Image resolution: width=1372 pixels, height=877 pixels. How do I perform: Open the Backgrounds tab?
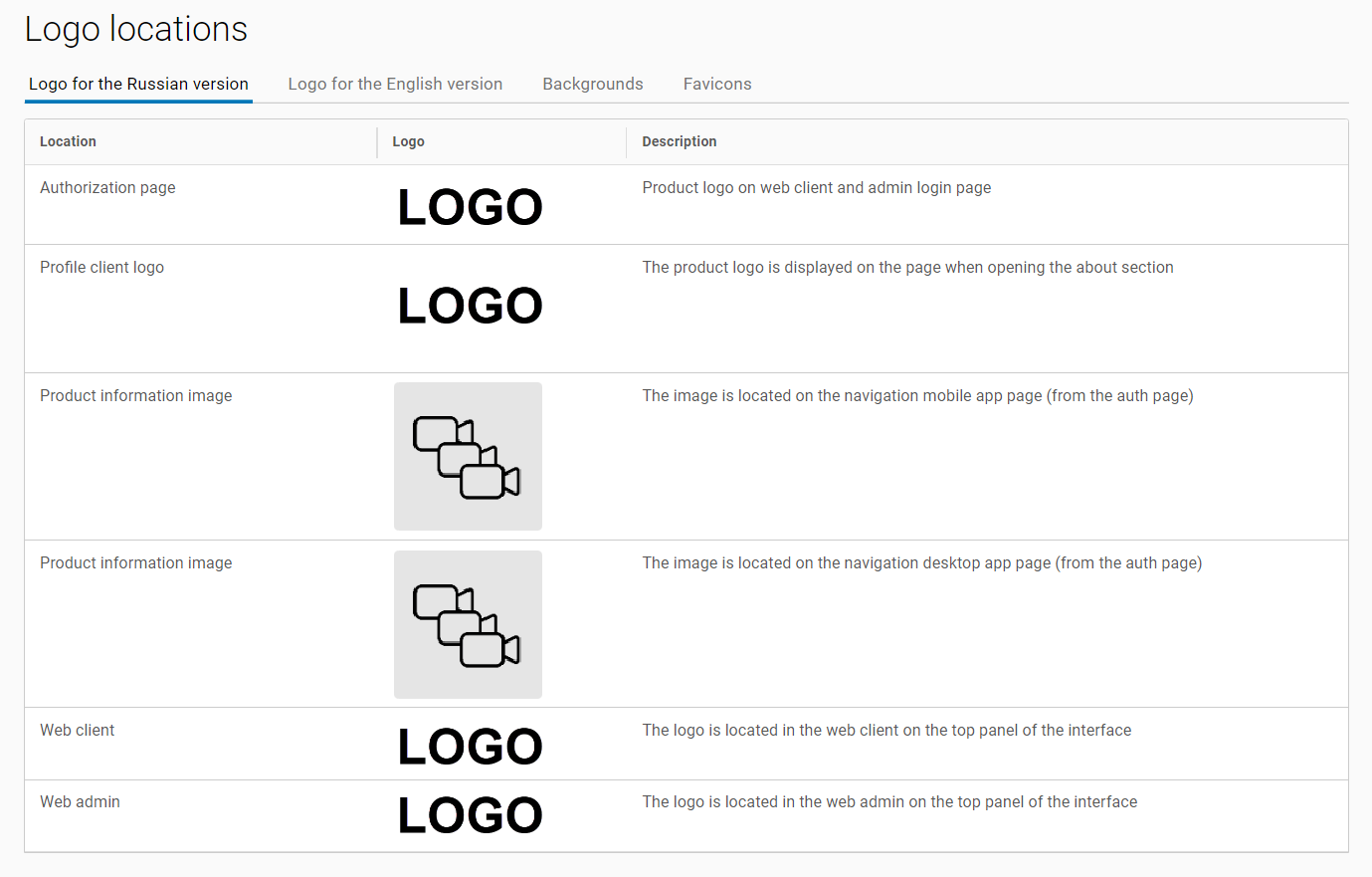(x=592, y=84)
